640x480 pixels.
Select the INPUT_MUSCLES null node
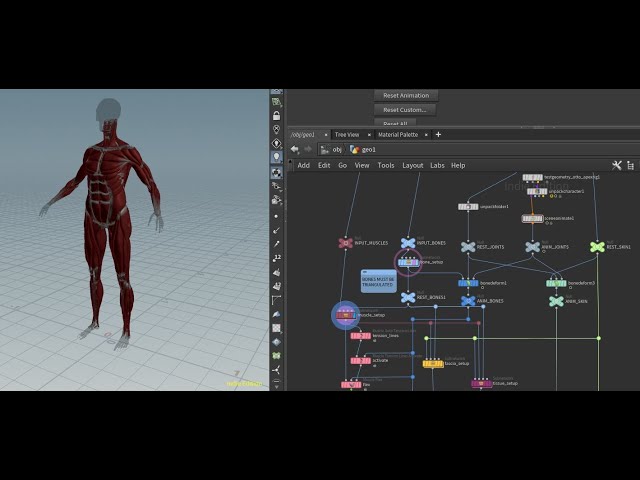(346, 243)
